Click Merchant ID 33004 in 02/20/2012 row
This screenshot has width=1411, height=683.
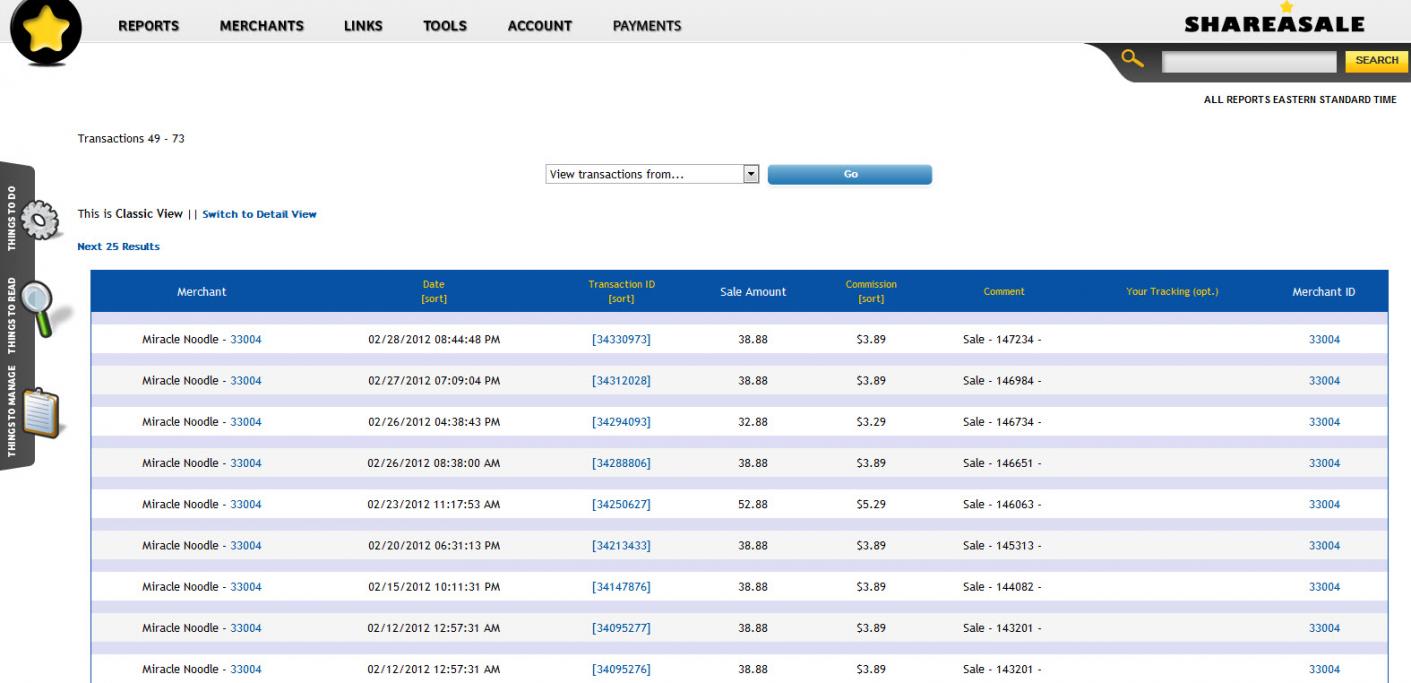pyautogui.click(x=1324, y=546)
